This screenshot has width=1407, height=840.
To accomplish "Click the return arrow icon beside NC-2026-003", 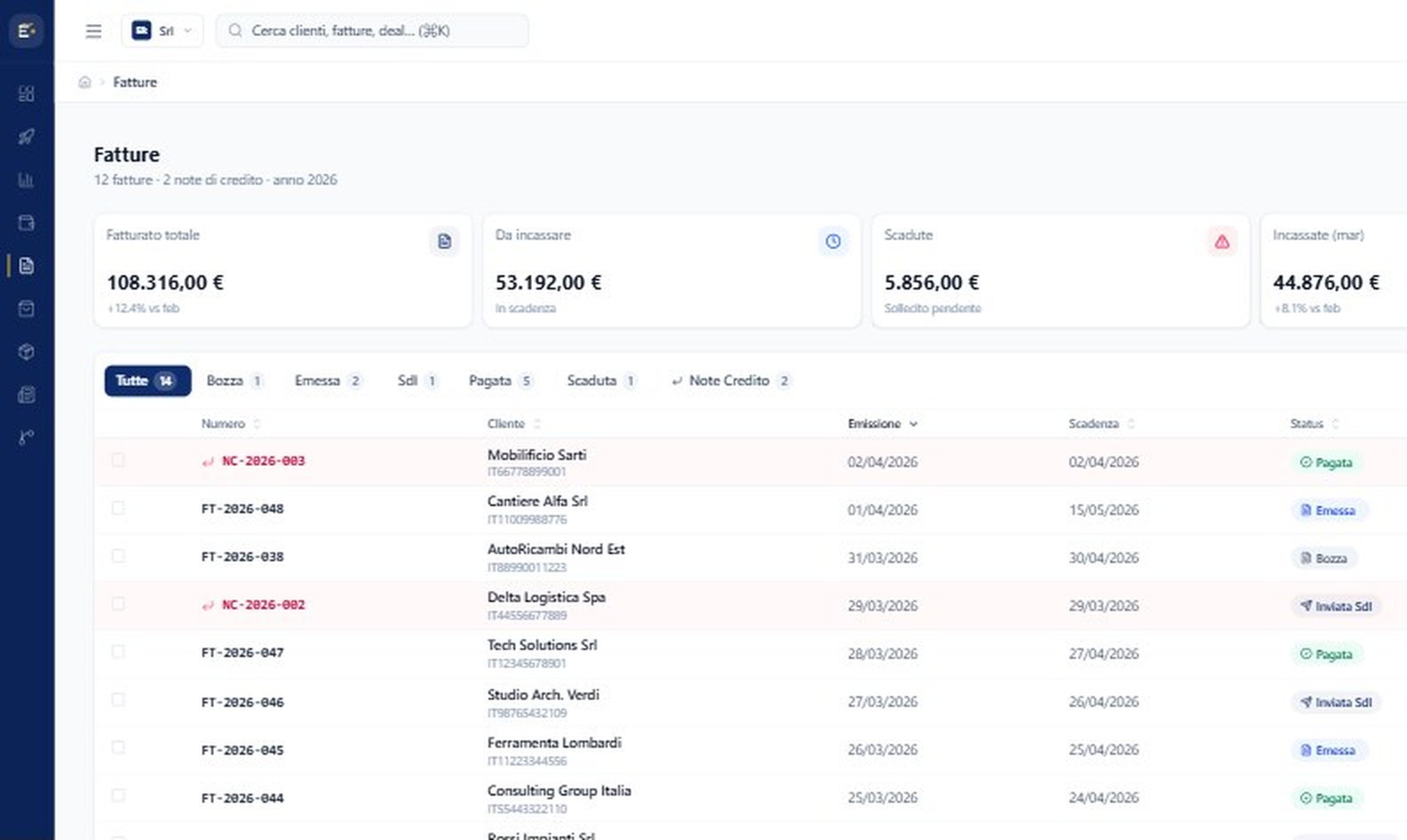I will tap(208, 462).
